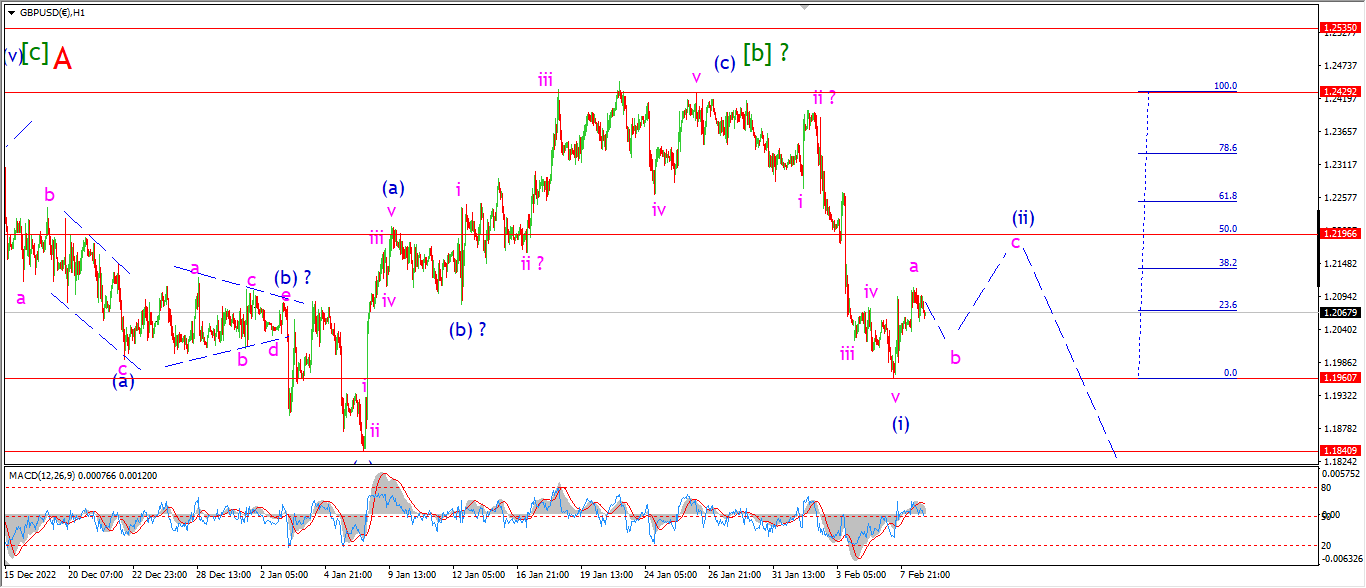Viewport: 1366px width, 588px height.
Task: Click the 1.21966 red price level tag
Action: pos(1340,233)
